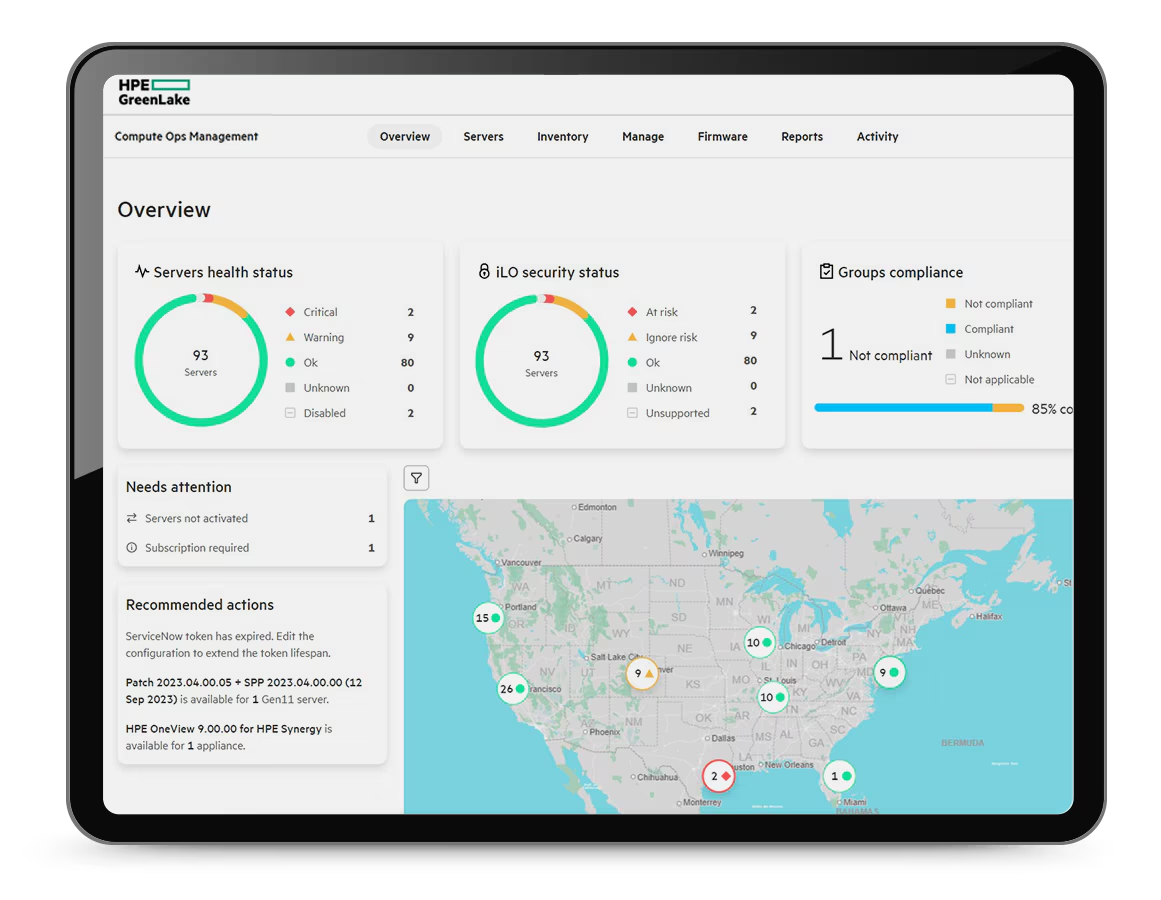Screen dimensions: 1161x900
Task: Open the 15-server cluster near Portland
Action: pos(488,618)
